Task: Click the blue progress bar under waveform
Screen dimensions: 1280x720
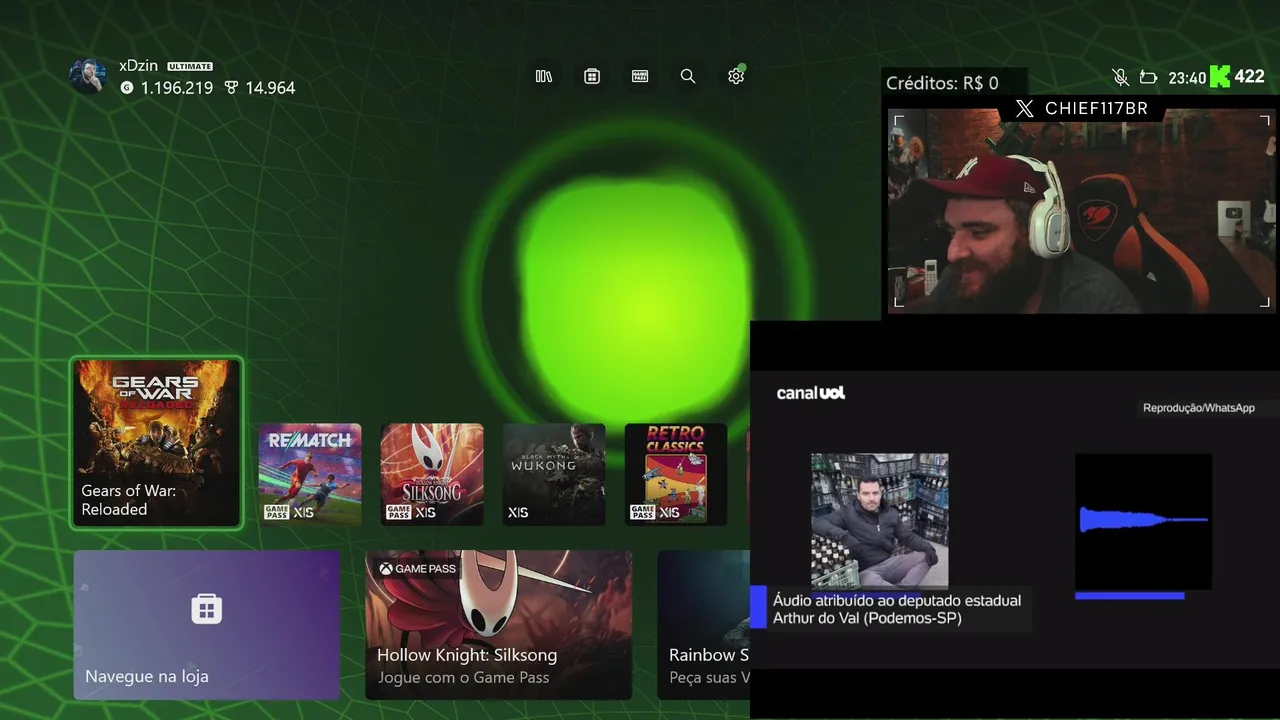Action: tap(1130, 596)
